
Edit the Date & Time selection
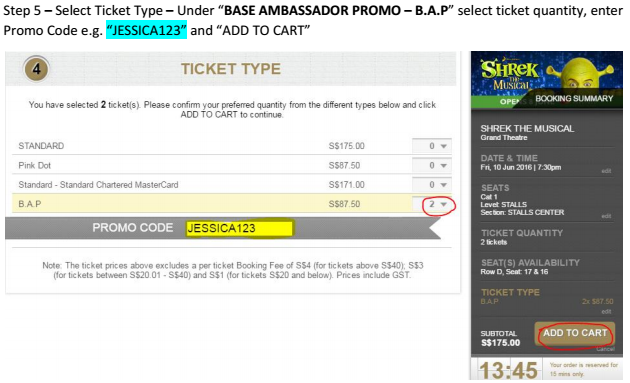(606, 171)
